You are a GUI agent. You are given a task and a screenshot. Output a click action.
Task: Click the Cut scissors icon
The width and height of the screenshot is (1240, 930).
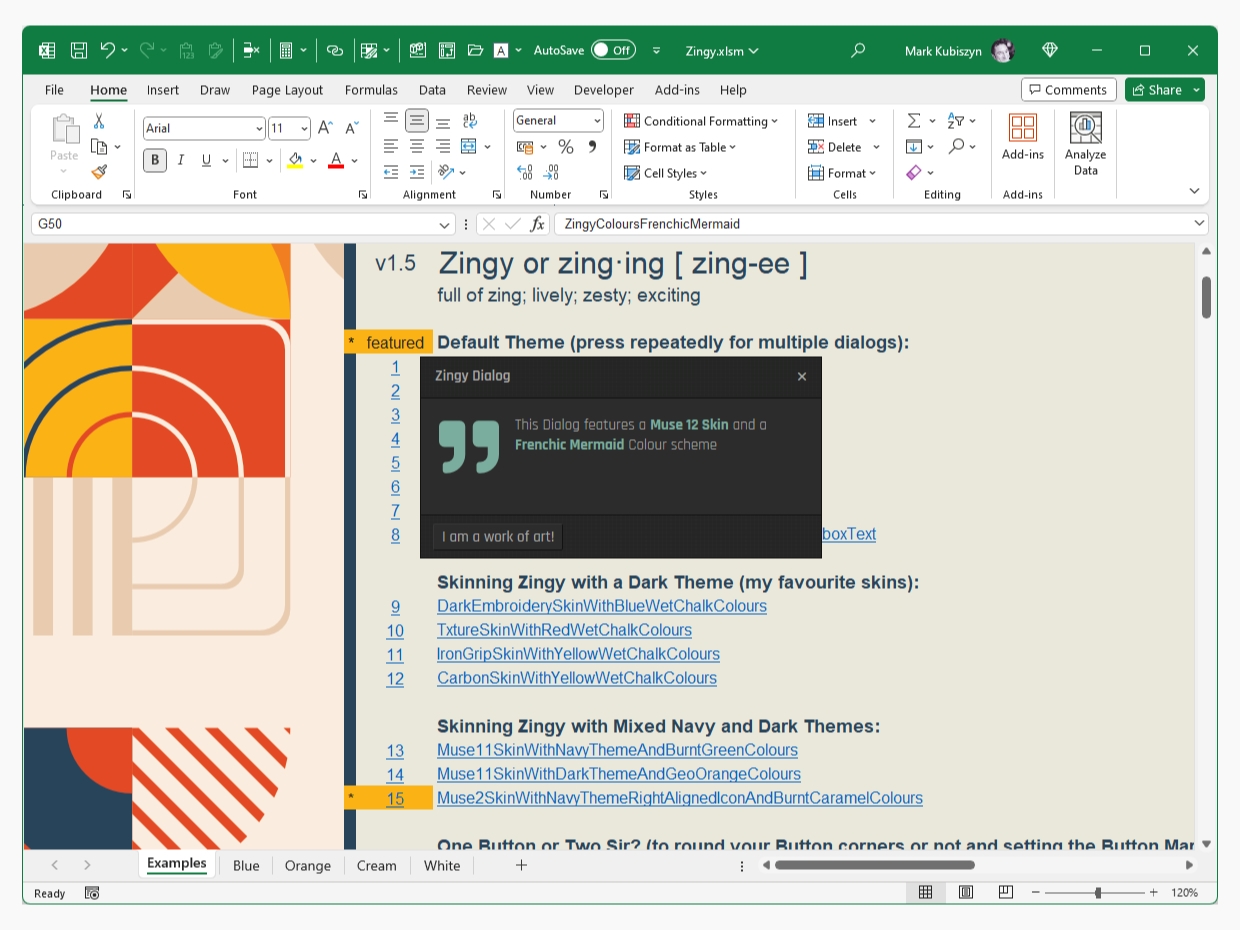click(x=99, y=121)
